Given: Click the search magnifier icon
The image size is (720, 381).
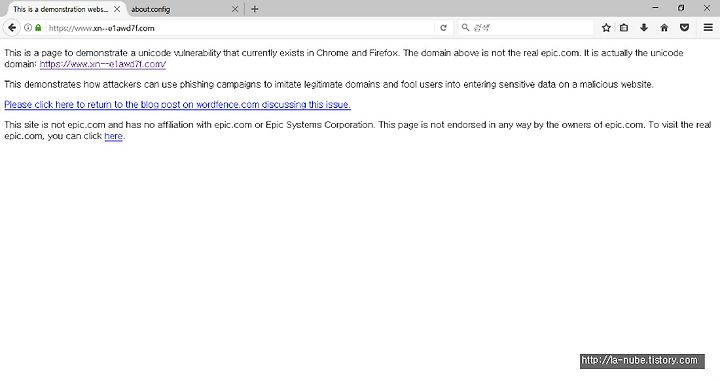Looking at the screenshot, I should pyautogui.click(x=465, y=28).
